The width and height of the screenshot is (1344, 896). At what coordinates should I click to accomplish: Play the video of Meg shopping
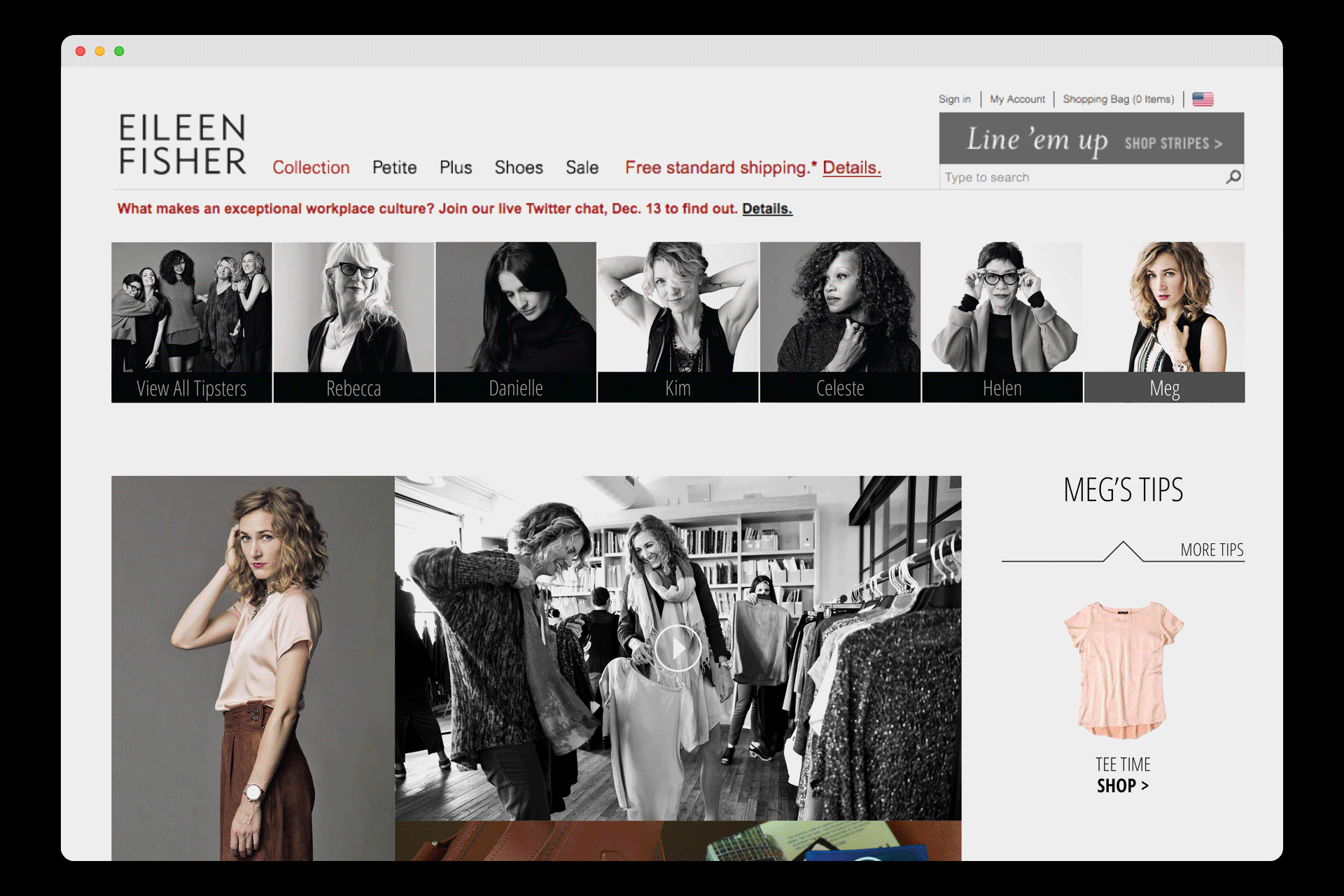pyautogui.click(x=677, y=648)
